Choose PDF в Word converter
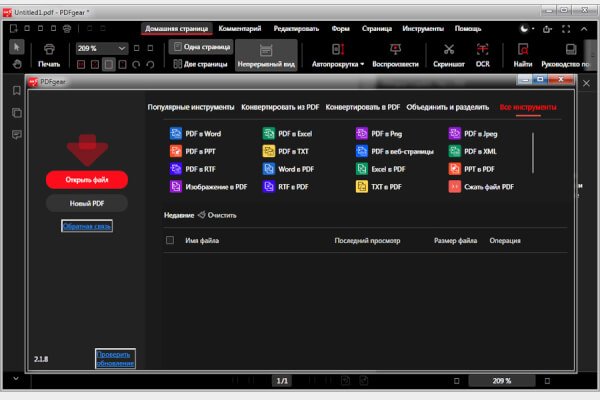 (195, 134)
